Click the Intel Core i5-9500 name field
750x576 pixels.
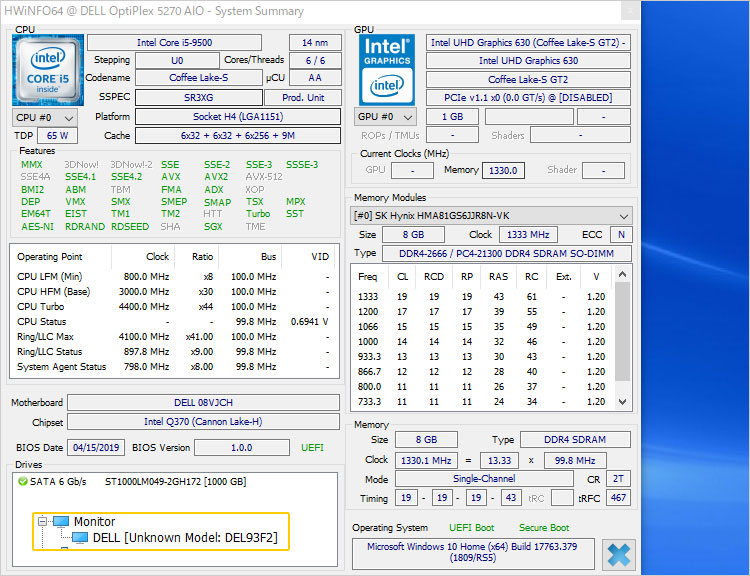click(x=175, y=43)
